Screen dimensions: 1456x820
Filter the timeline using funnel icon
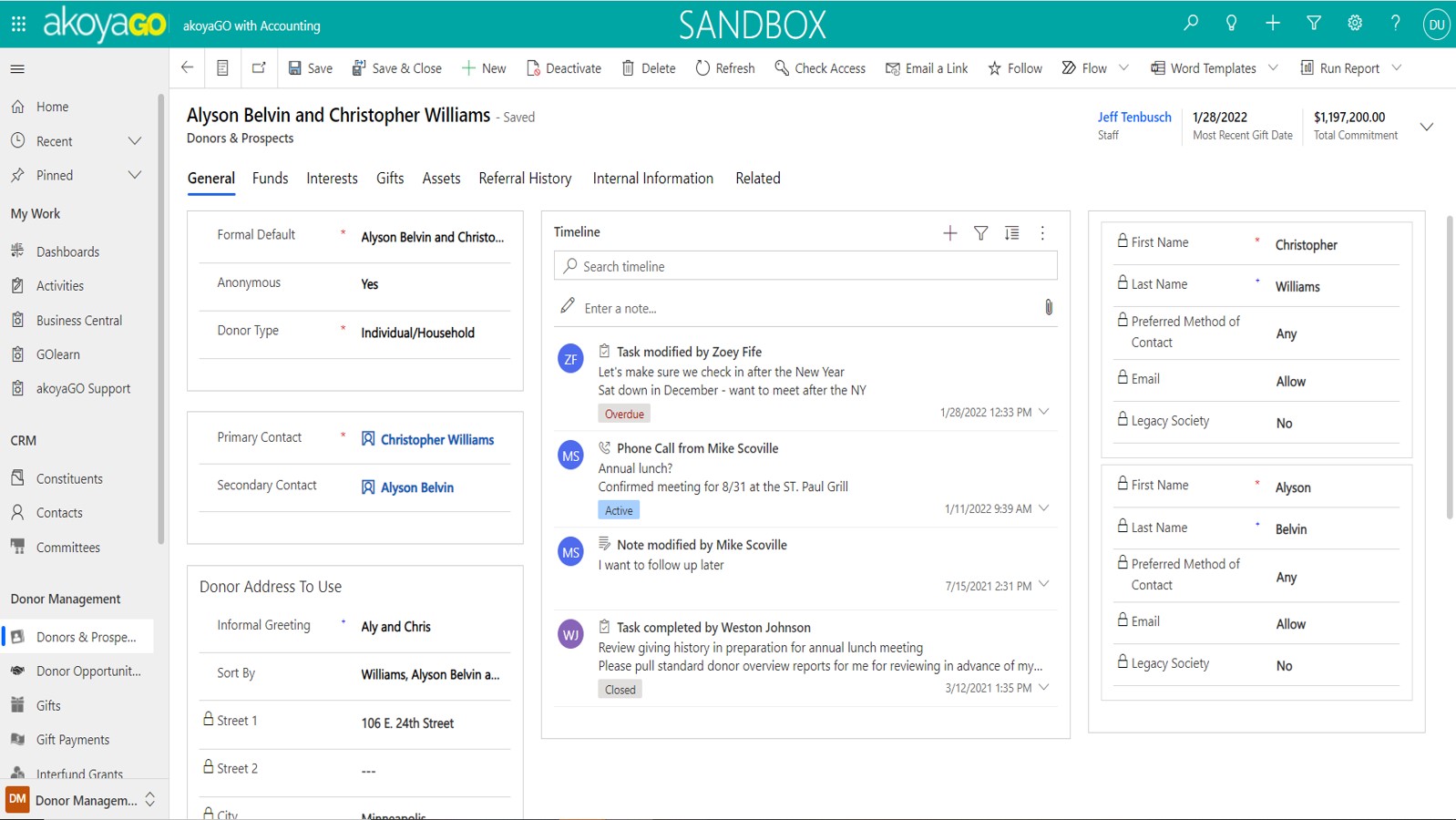click(980, 233)
